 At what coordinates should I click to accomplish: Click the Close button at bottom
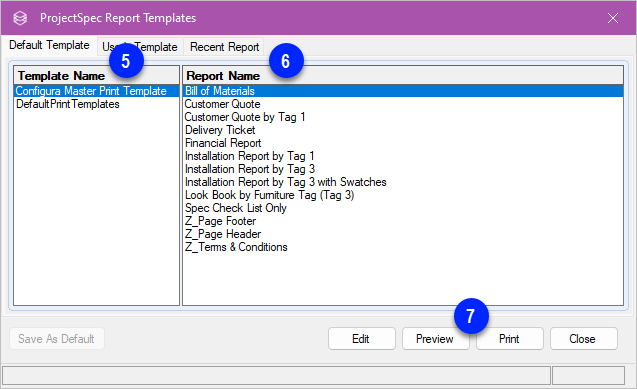tap(583, 339)
